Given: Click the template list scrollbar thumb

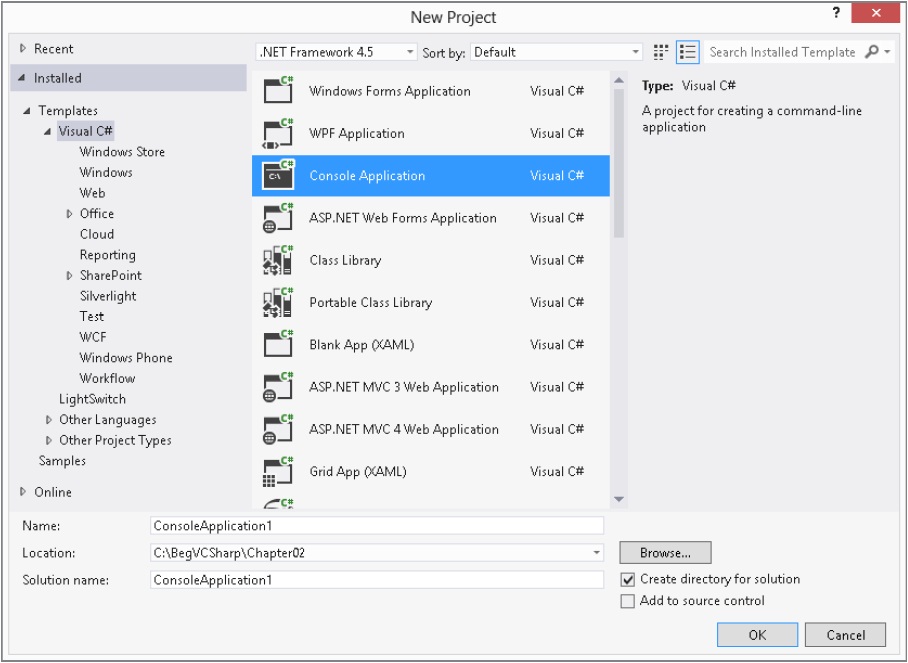Looking at the screenshot, I should pos(618,164).
